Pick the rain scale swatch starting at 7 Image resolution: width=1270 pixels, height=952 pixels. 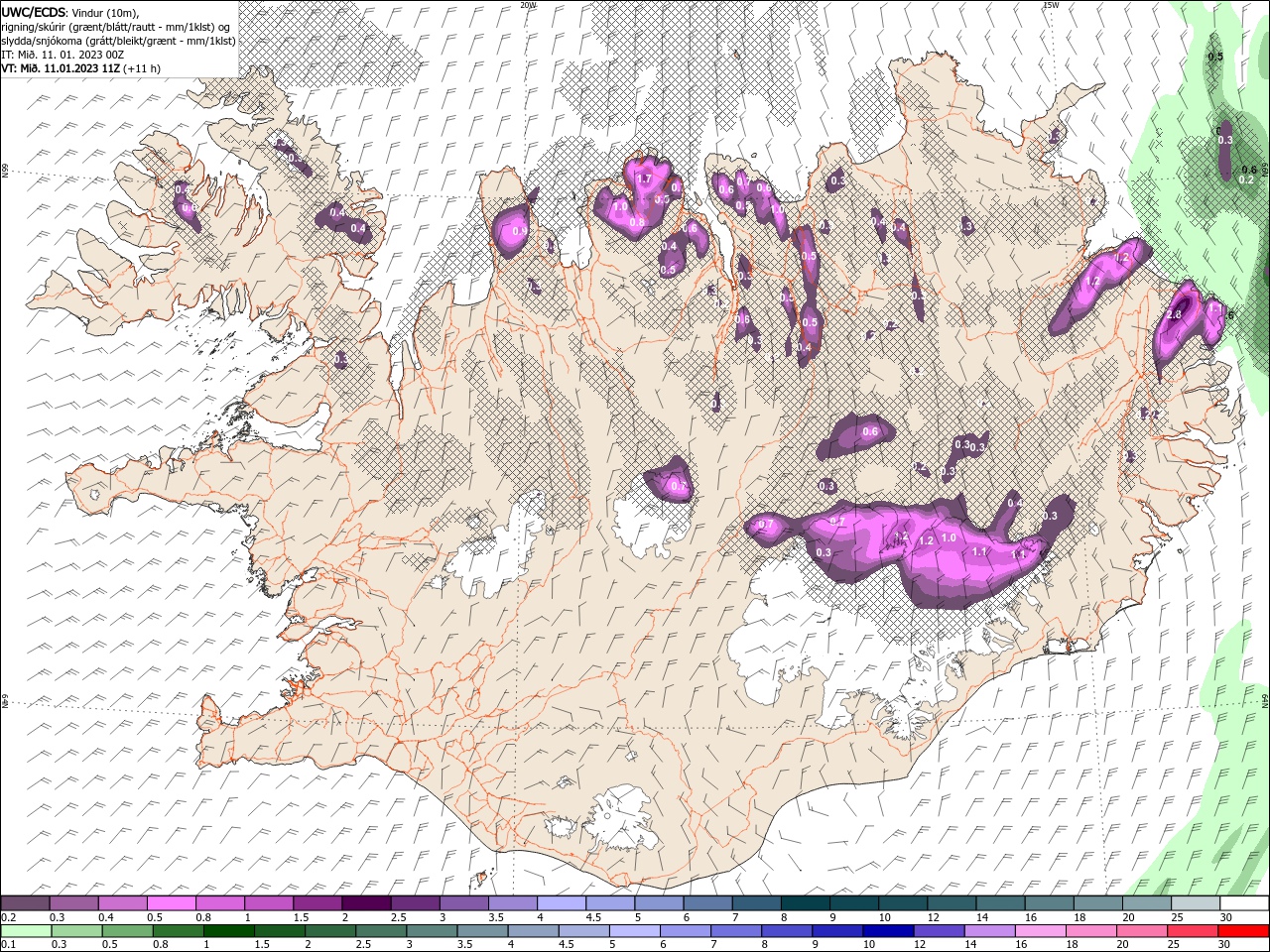tap(736, 931)
